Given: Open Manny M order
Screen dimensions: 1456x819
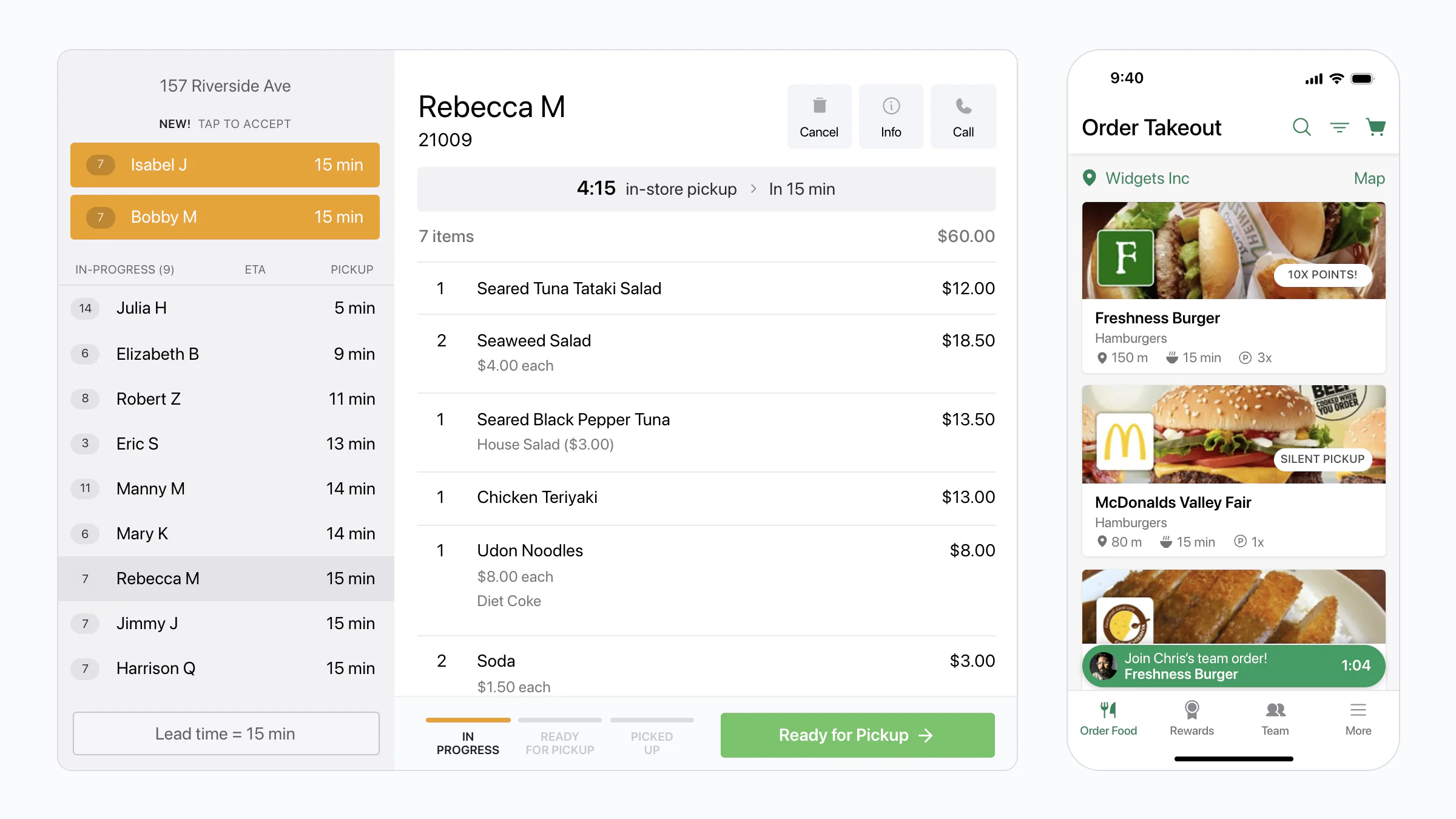Looking at the screenshot, I should [x=226, y=488].
